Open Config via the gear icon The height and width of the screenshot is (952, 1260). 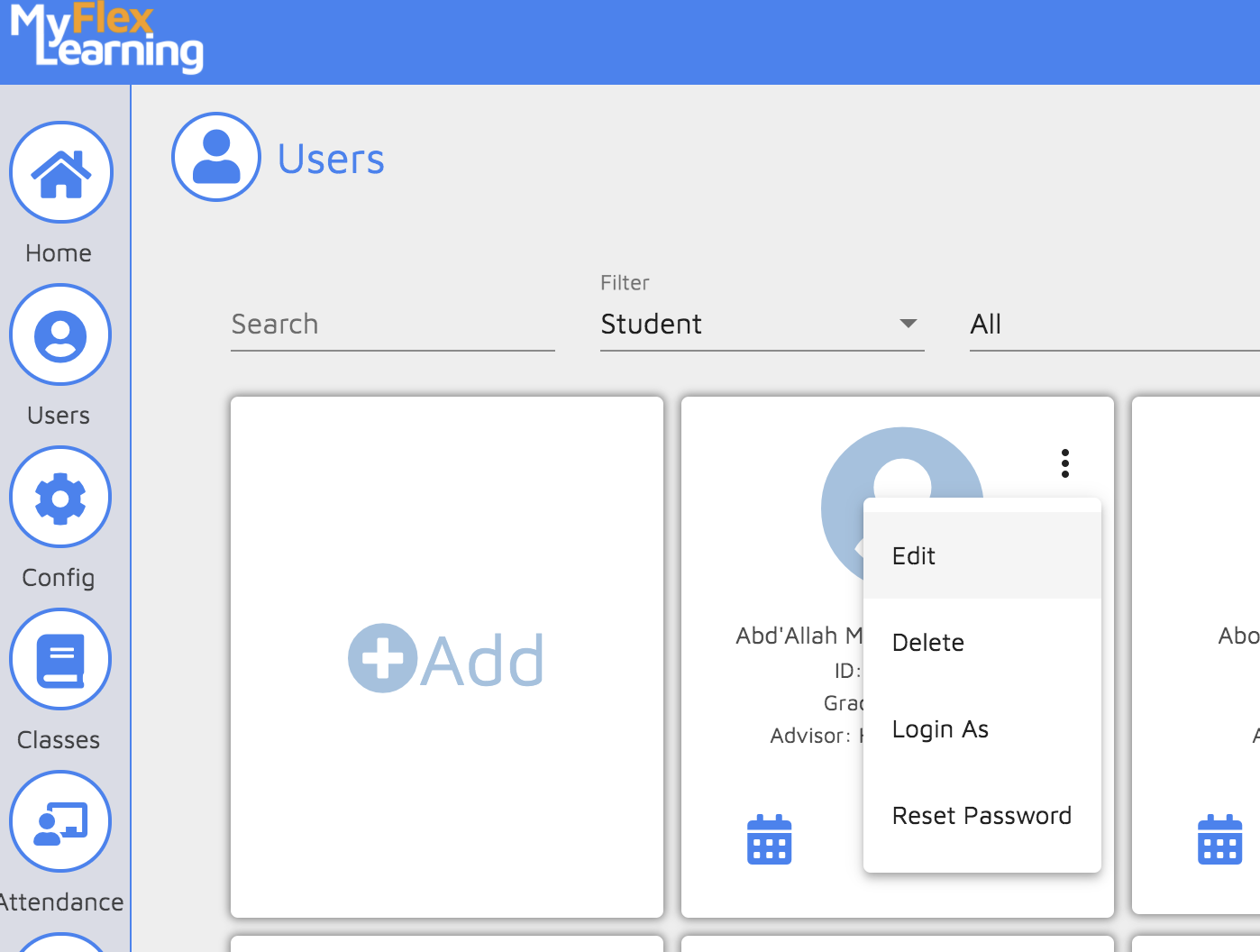pyautogui.click(x=59, y=497)
